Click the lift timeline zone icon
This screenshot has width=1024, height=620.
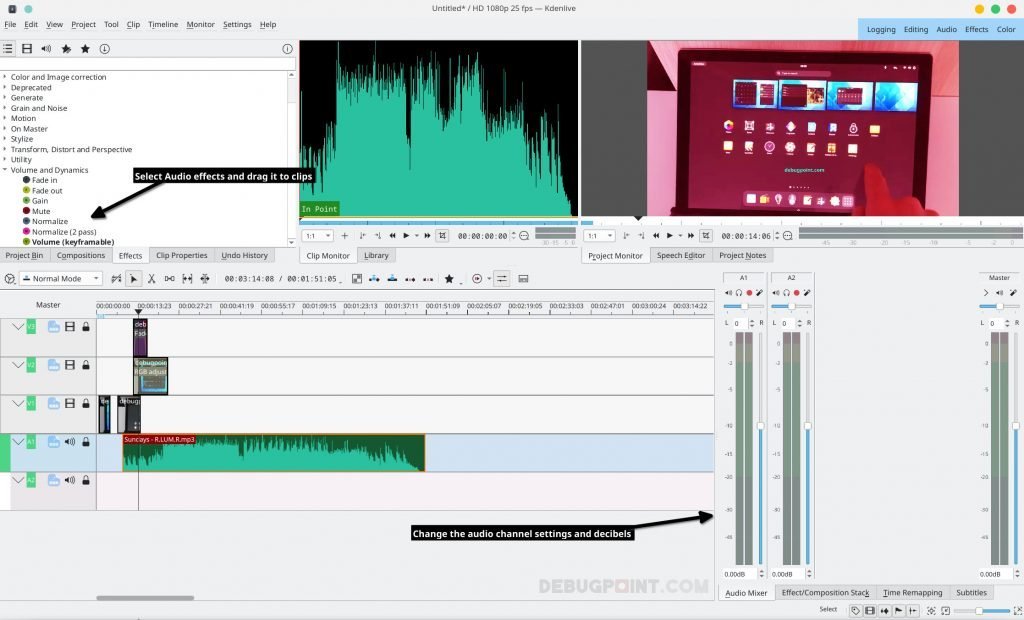(428, 279)
